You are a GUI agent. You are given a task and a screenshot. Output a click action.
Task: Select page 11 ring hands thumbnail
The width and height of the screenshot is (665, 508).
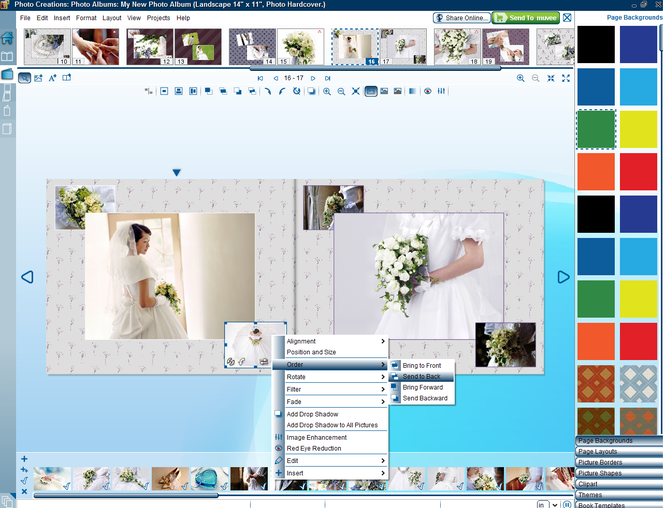click(x=95, y=47)
